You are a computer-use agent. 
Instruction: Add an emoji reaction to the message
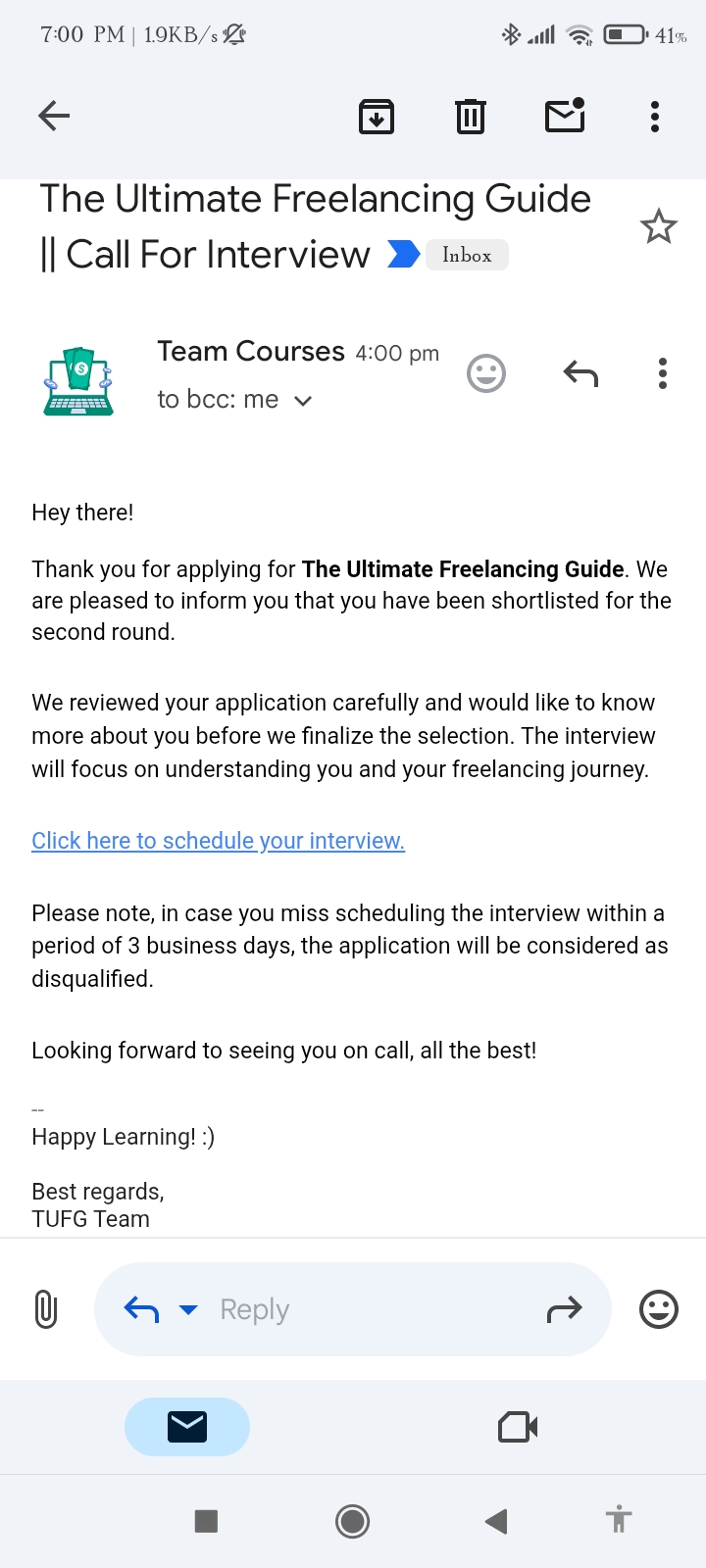tap(485, 373)
